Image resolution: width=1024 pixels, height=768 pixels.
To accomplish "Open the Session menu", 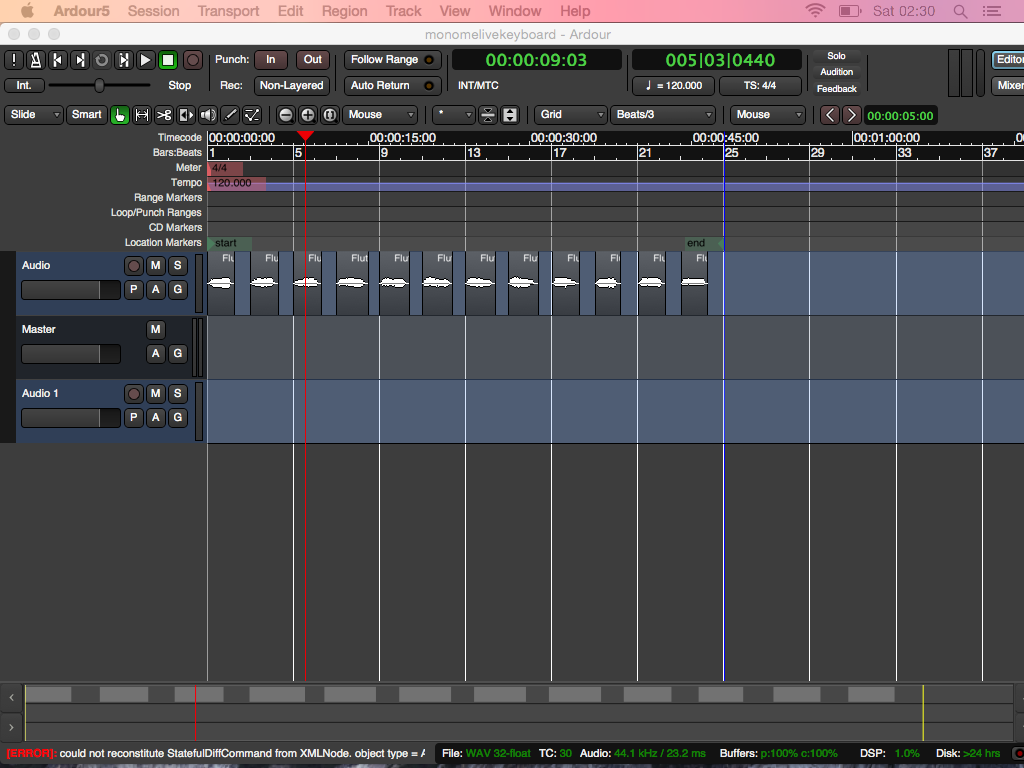I will 153,11.
